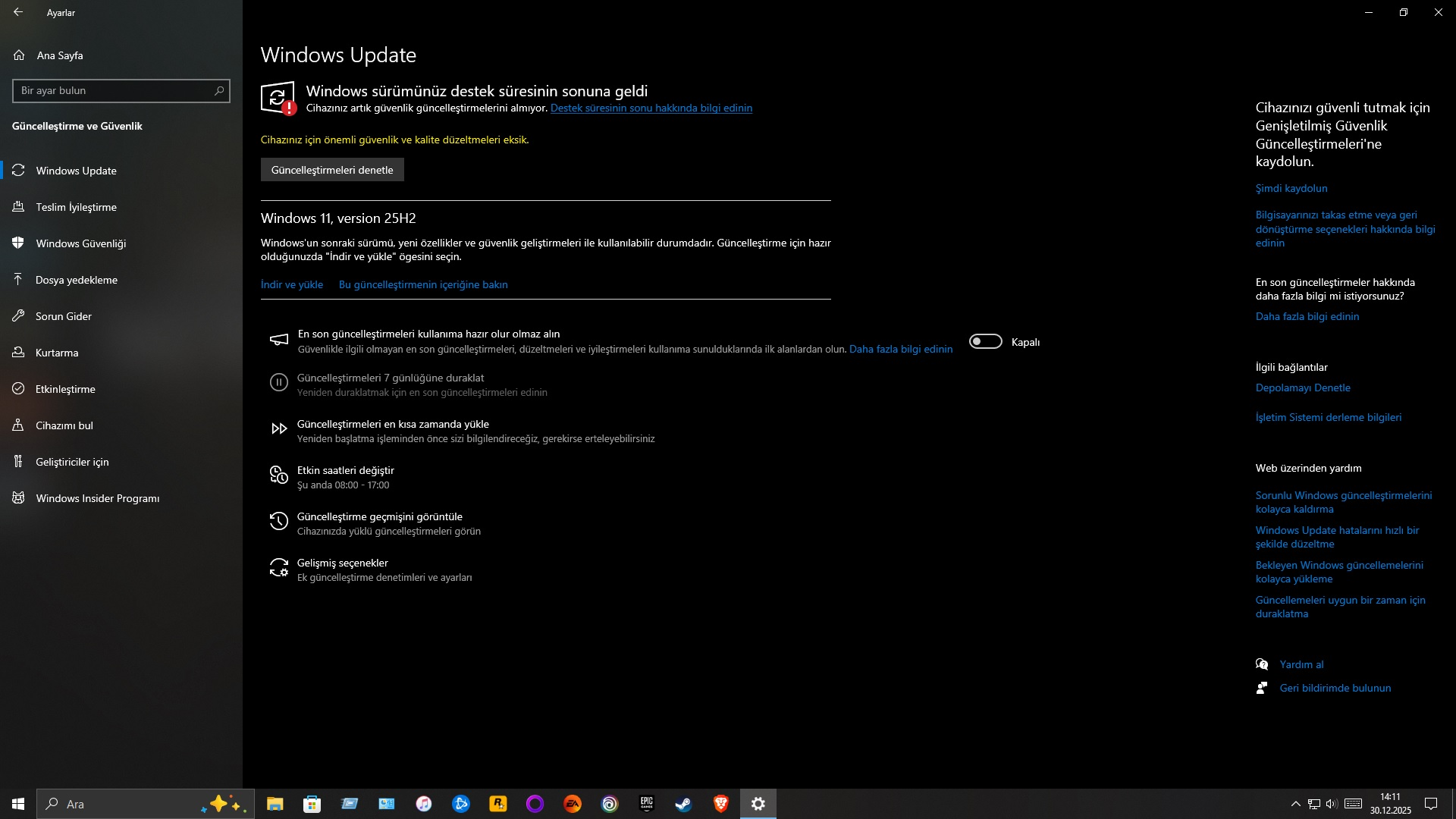Open 'Gelişmiş seçenekler' advanced options
This screenshot has width=1456, height=819.
[x=372, y=570]
